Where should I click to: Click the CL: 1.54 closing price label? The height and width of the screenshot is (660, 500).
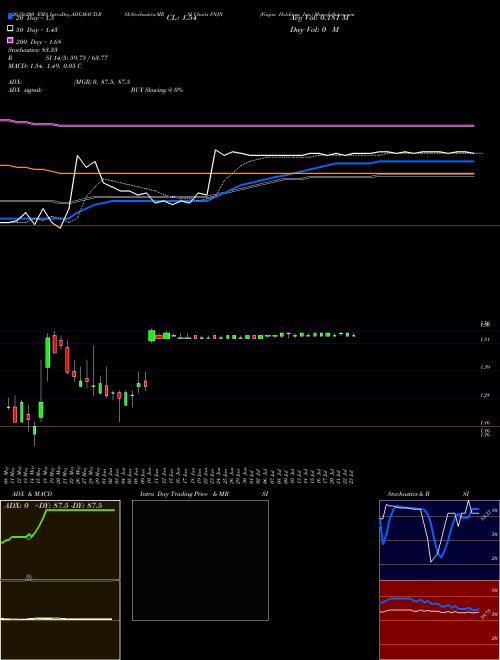(x=181, y=18)
